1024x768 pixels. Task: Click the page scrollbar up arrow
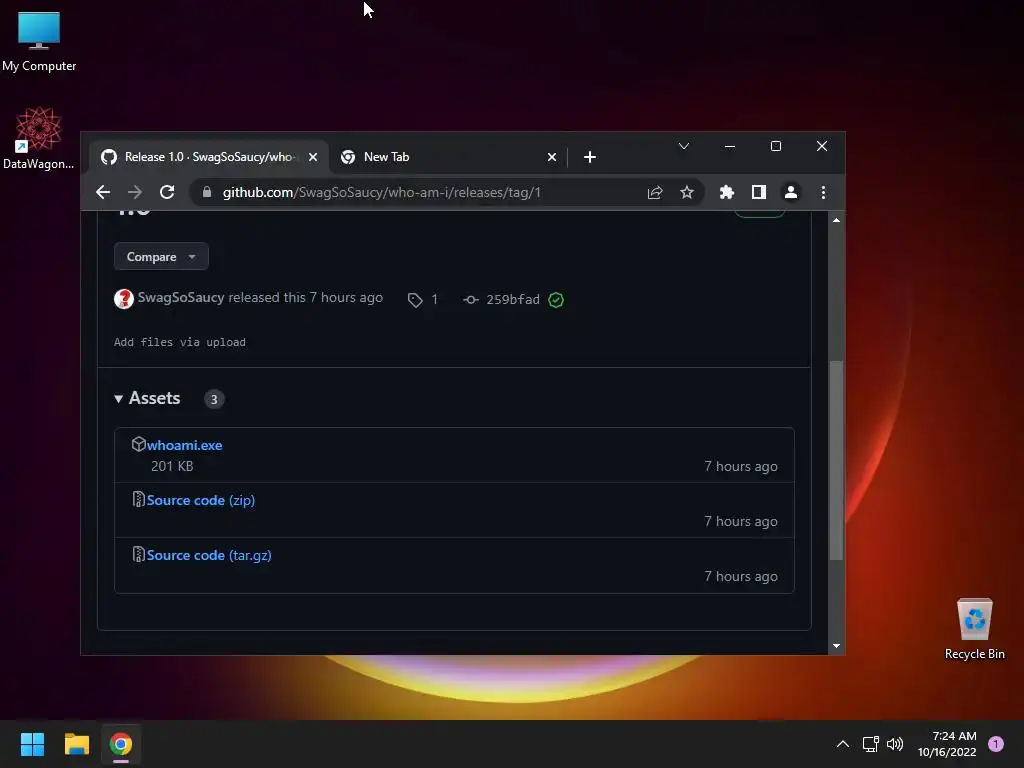point(836,220)
